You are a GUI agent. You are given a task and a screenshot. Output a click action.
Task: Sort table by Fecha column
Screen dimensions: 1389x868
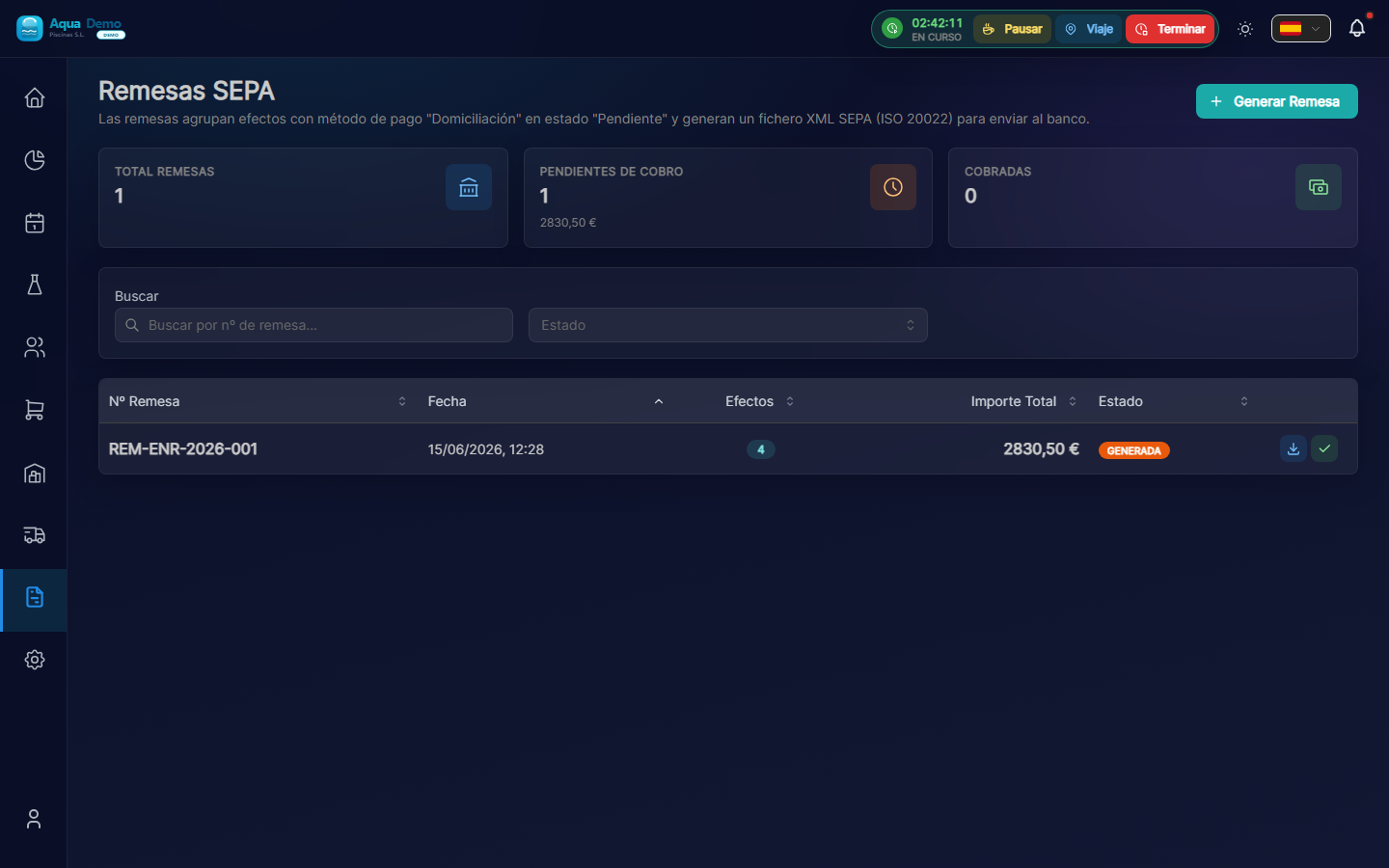(545, 401)
